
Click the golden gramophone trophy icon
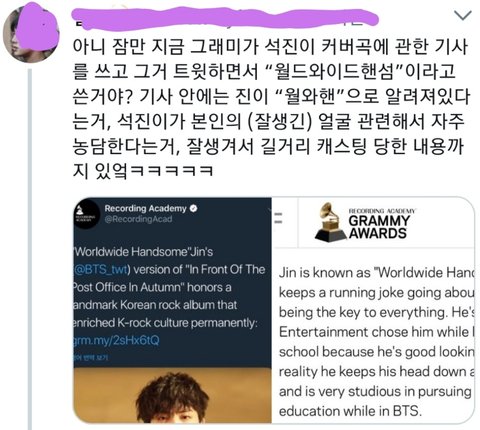[330, 222]
